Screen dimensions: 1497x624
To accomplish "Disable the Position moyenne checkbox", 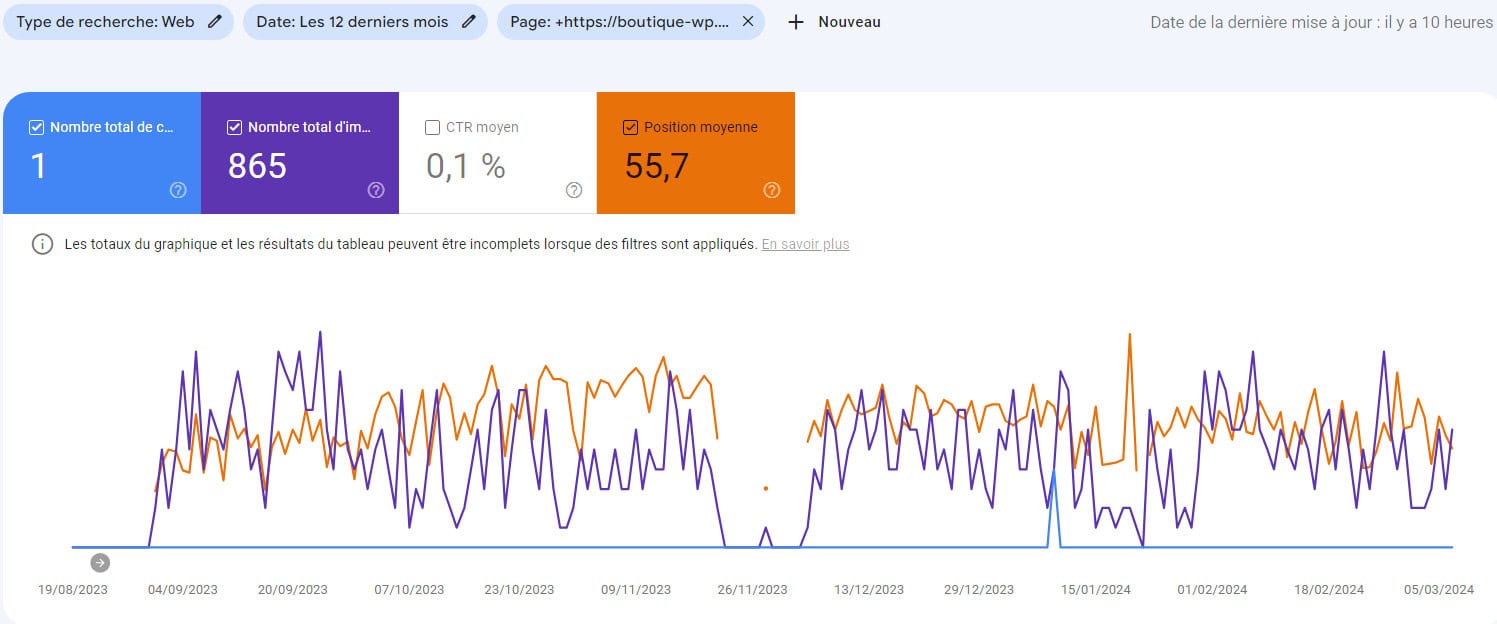I will pos(630,127).
